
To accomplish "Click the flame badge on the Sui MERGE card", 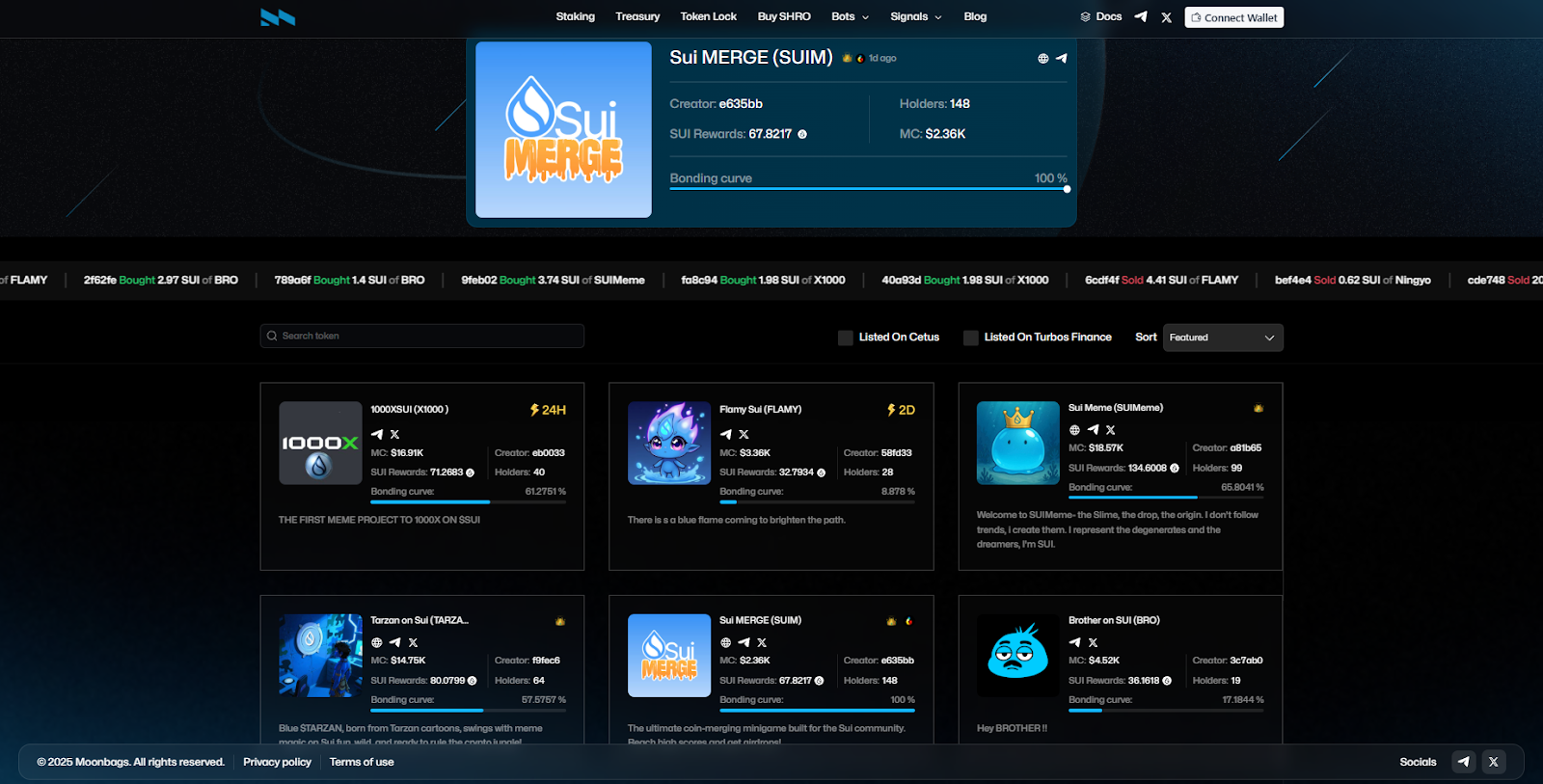I will [908, 621].
